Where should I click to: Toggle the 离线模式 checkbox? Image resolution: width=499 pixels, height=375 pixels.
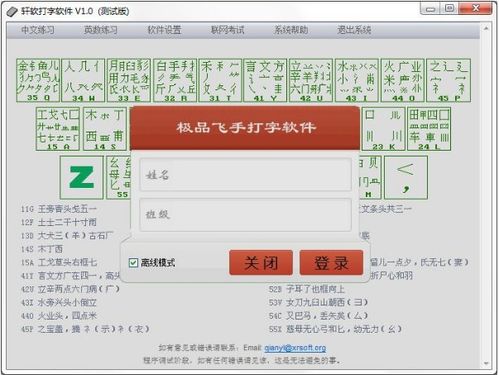click(133, 263)
